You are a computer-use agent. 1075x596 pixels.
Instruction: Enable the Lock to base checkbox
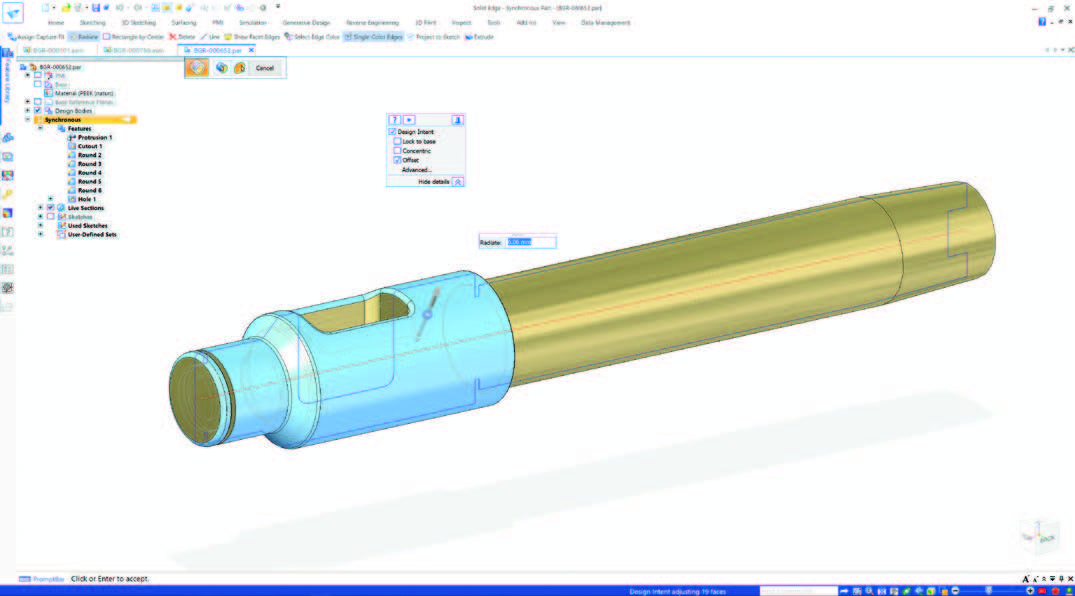coord(398,141)
